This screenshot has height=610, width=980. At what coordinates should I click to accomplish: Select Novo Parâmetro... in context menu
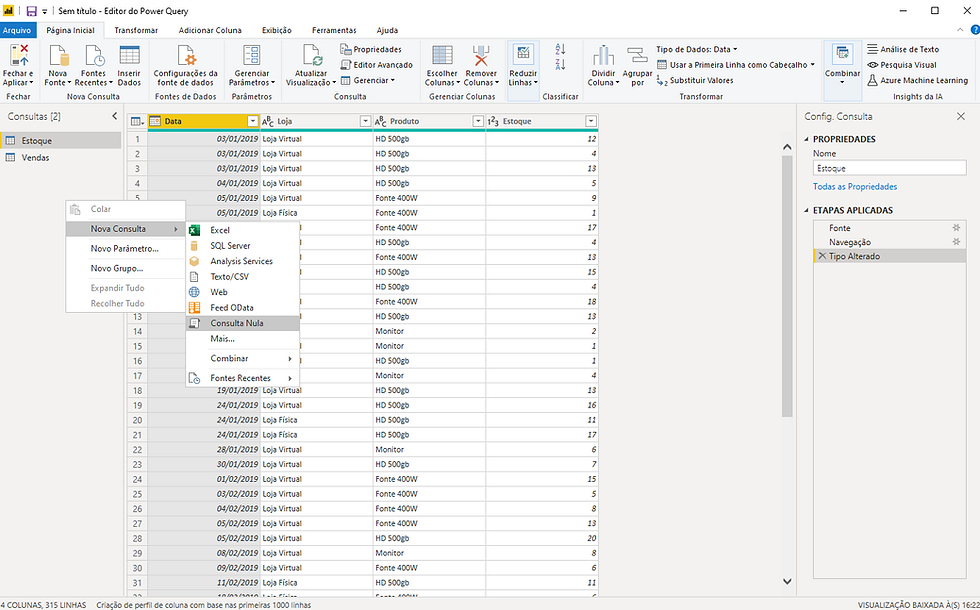(125, 248)
